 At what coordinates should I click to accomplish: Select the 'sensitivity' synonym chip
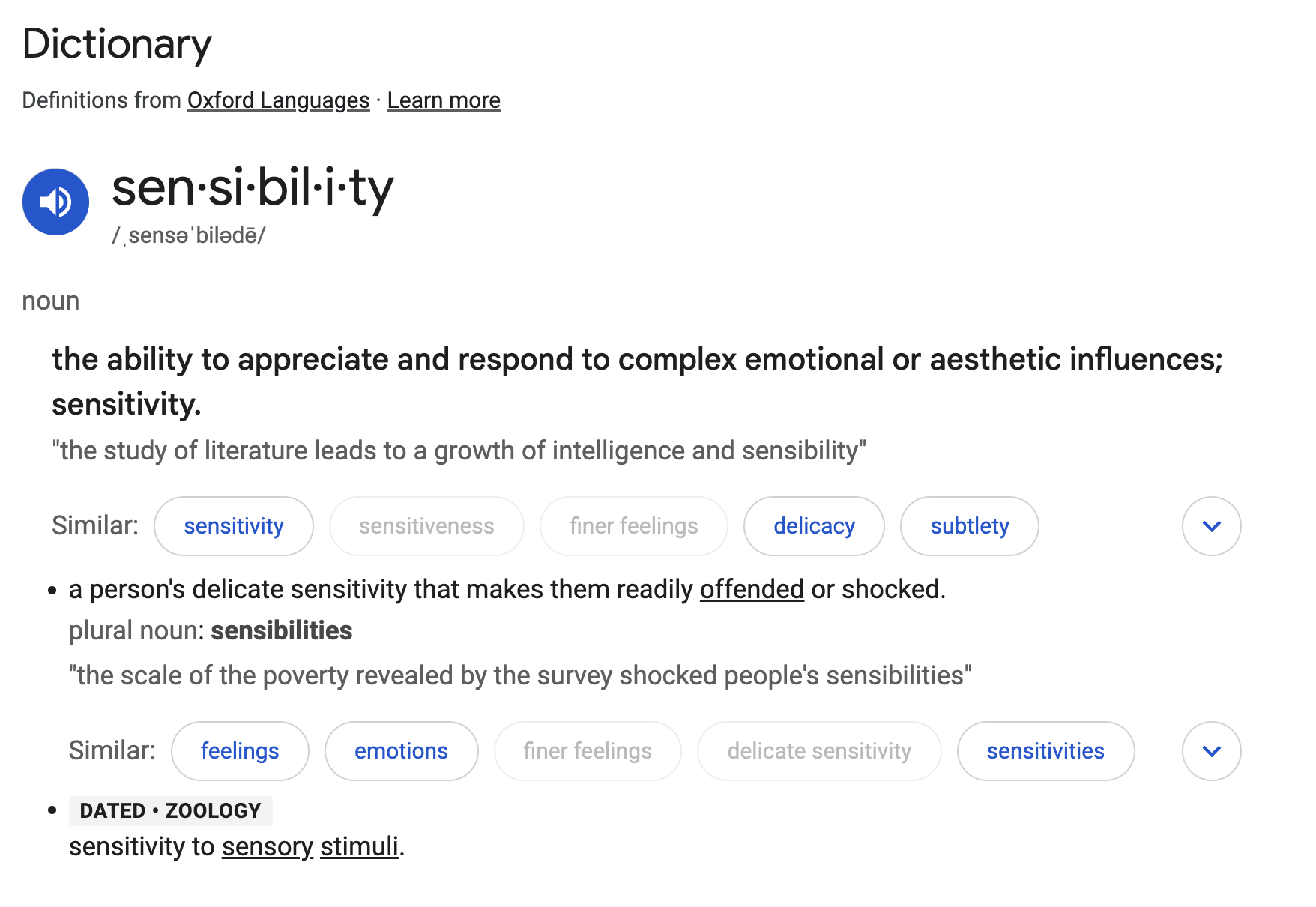[234, 526]
